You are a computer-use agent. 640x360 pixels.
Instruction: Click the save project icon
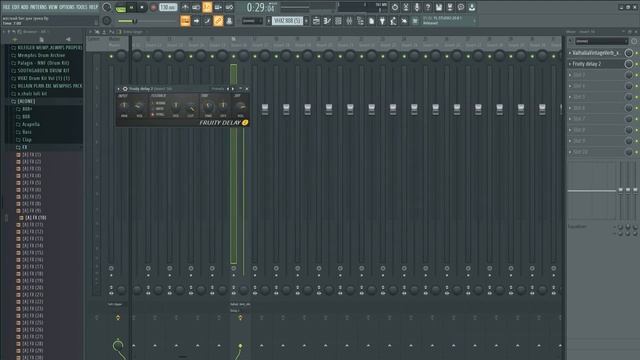439,7
